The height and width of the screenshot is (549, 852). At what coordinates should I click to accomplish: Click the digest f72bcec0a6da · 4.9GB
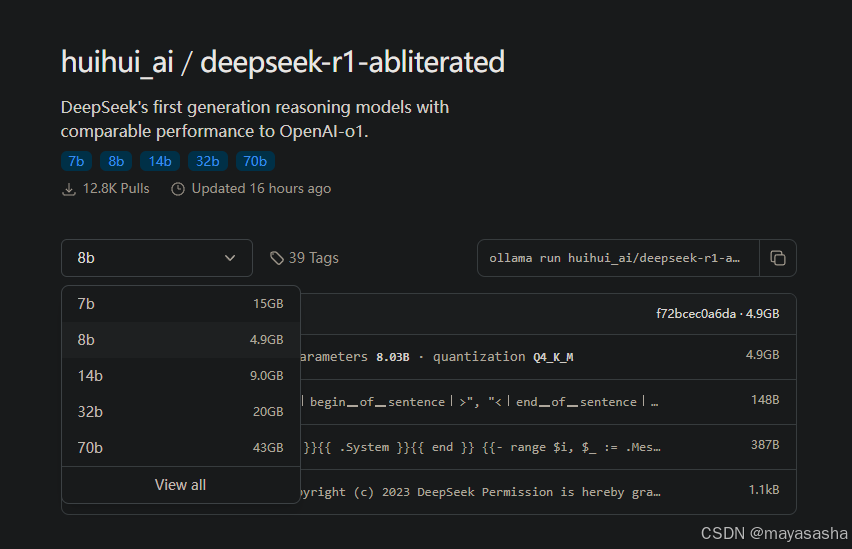click(x=718, y=314)
